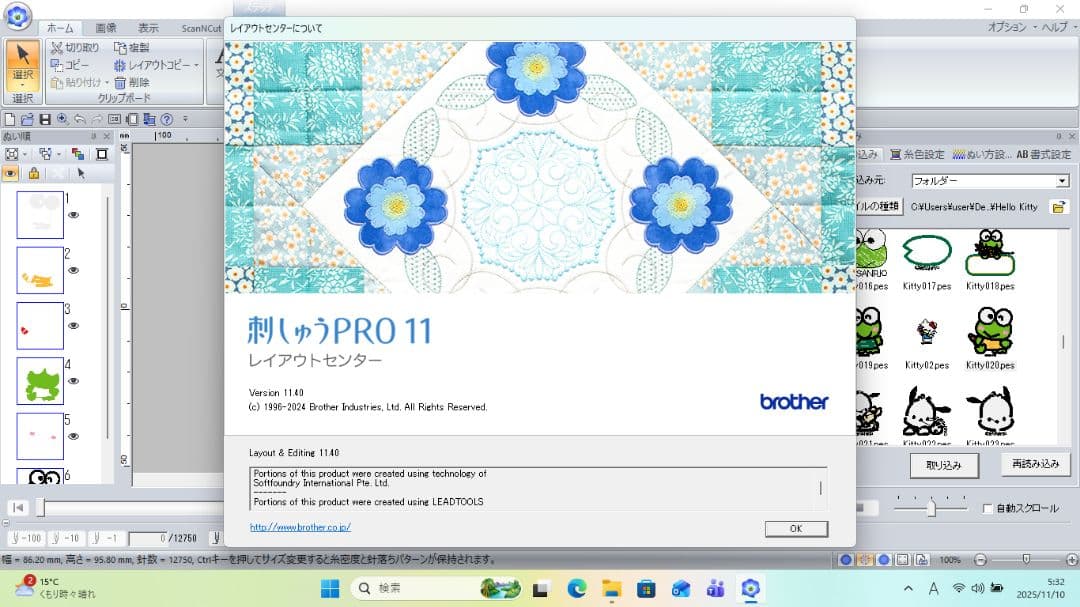Click the highlighted orange view-mode icon in status bar
This screenshot has width=1080, height=607.
[x=865, y=559]
